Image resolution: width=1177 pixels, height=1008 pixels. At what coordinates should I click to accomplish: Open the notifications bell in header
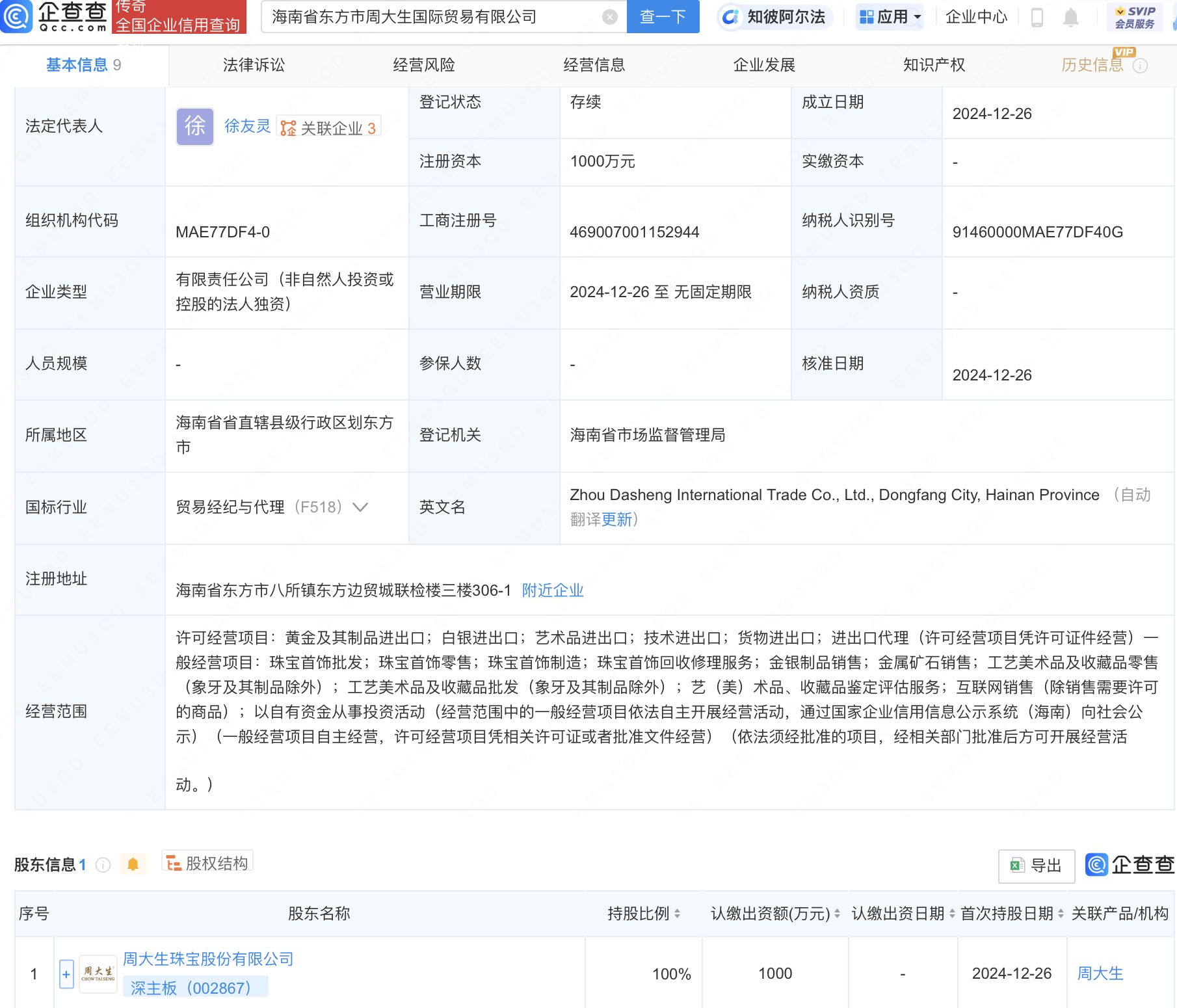1070,17
